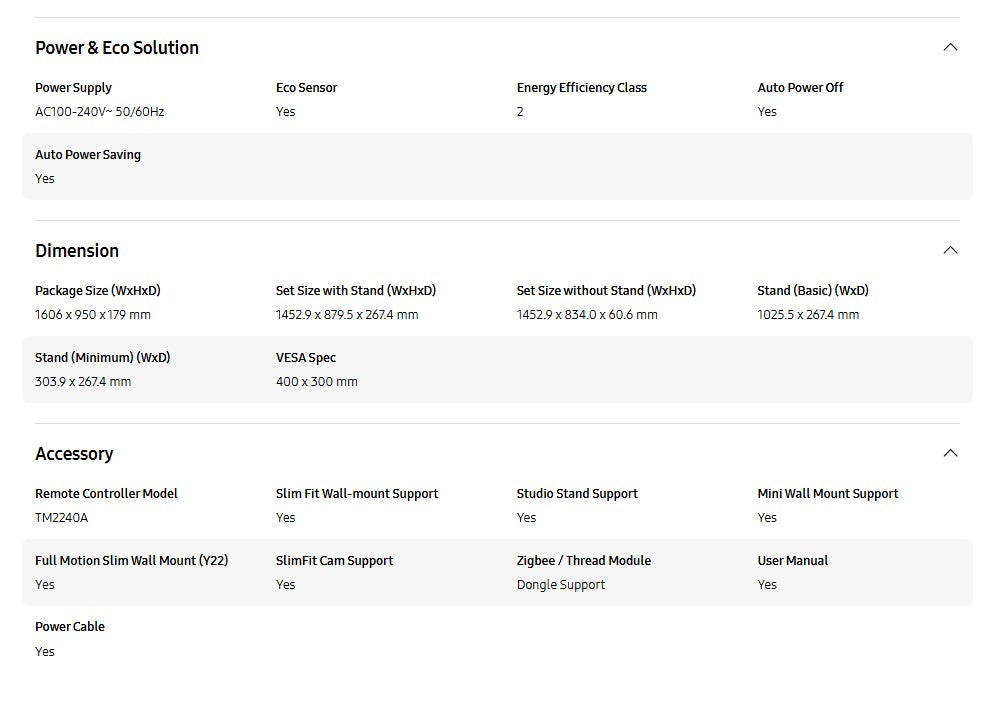This screenshot has height=701, width=992.
Task: Click the Eco Sensor label
Action: [x=306, y=88]
